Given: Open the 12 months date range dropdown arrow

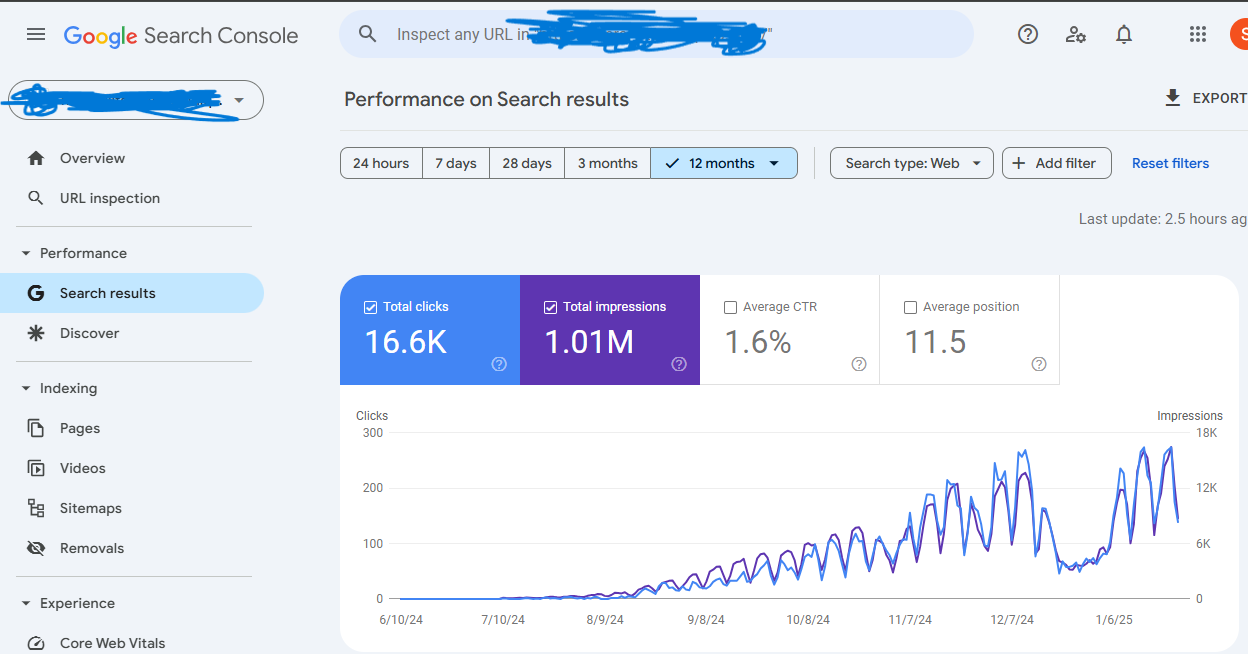Looking at the screenshot, I should click(x=774, y=163).
